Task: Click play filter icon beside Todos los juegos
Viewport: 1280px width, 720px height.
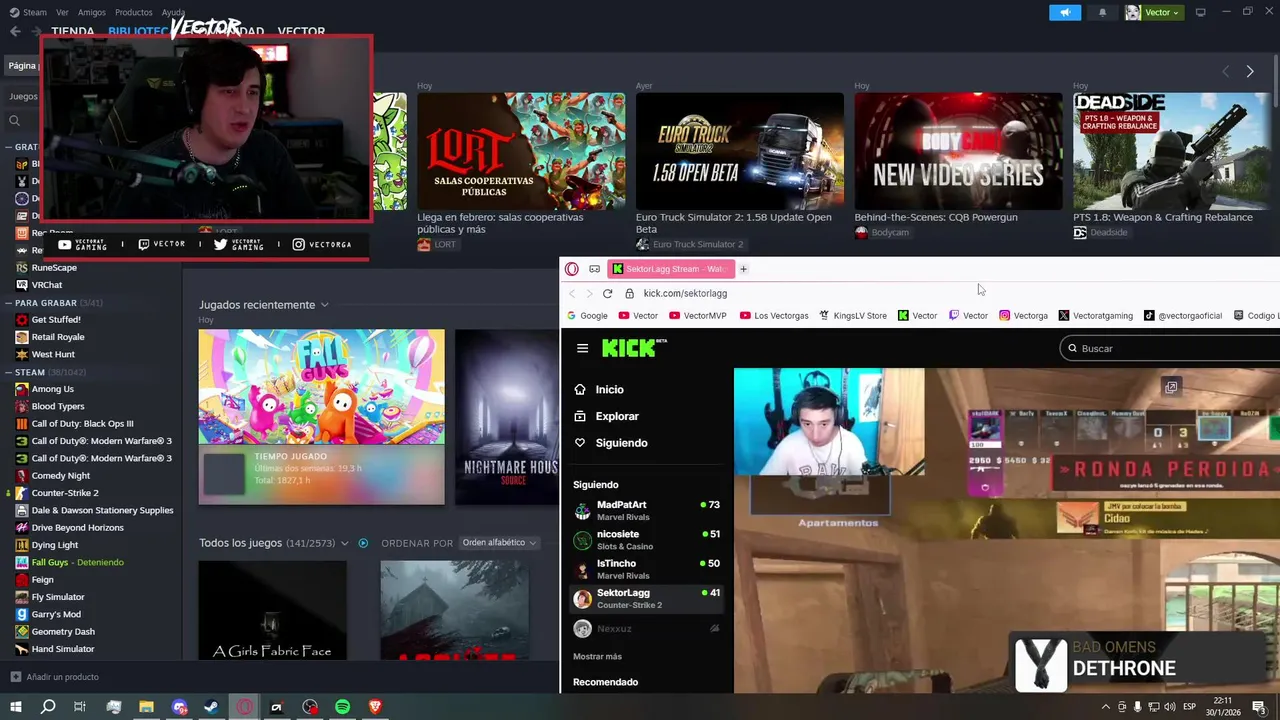Action: click(x=363, y=543)
